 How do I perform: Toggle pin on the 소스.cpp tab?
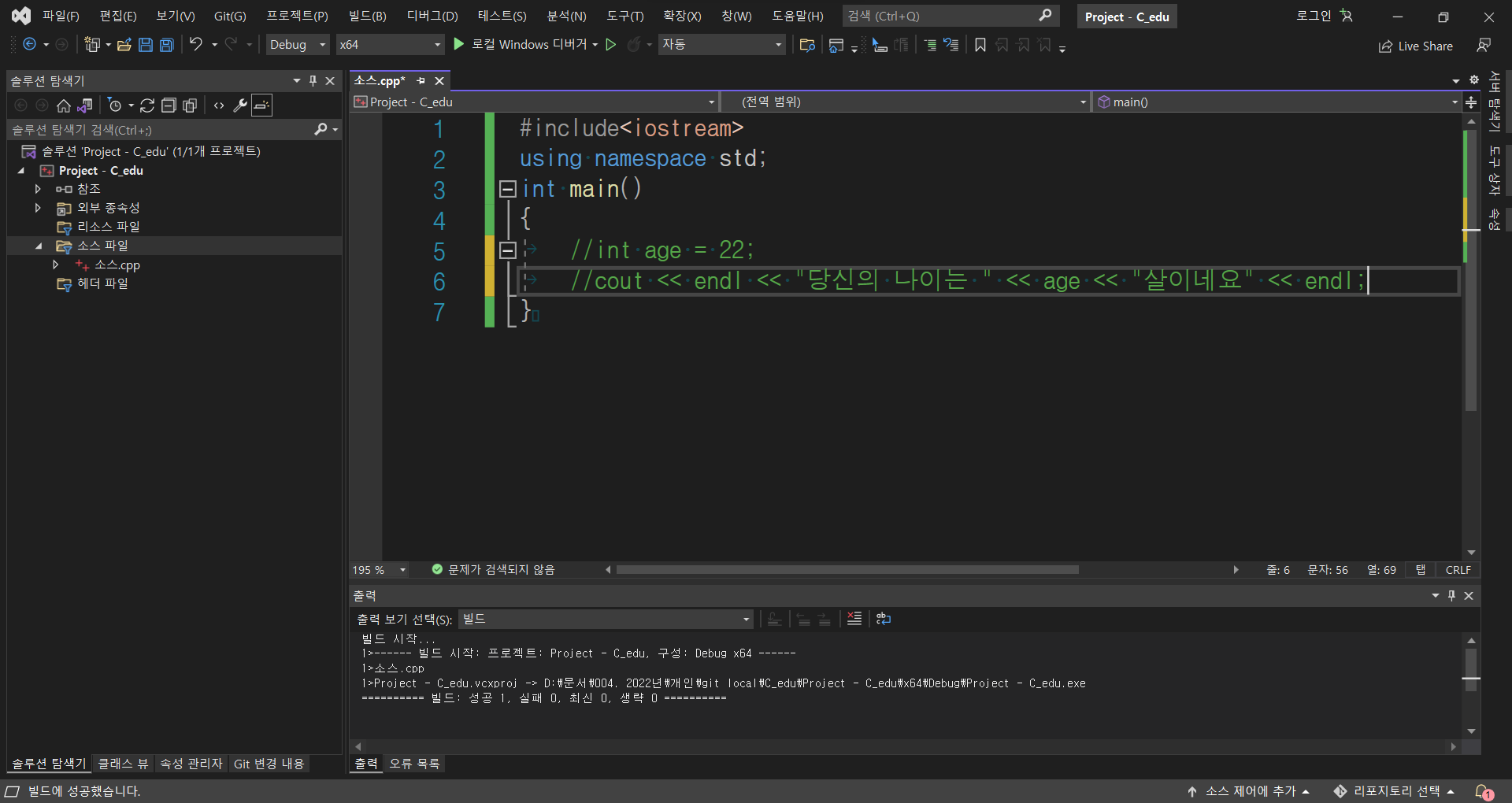click(x=421, y=80)
